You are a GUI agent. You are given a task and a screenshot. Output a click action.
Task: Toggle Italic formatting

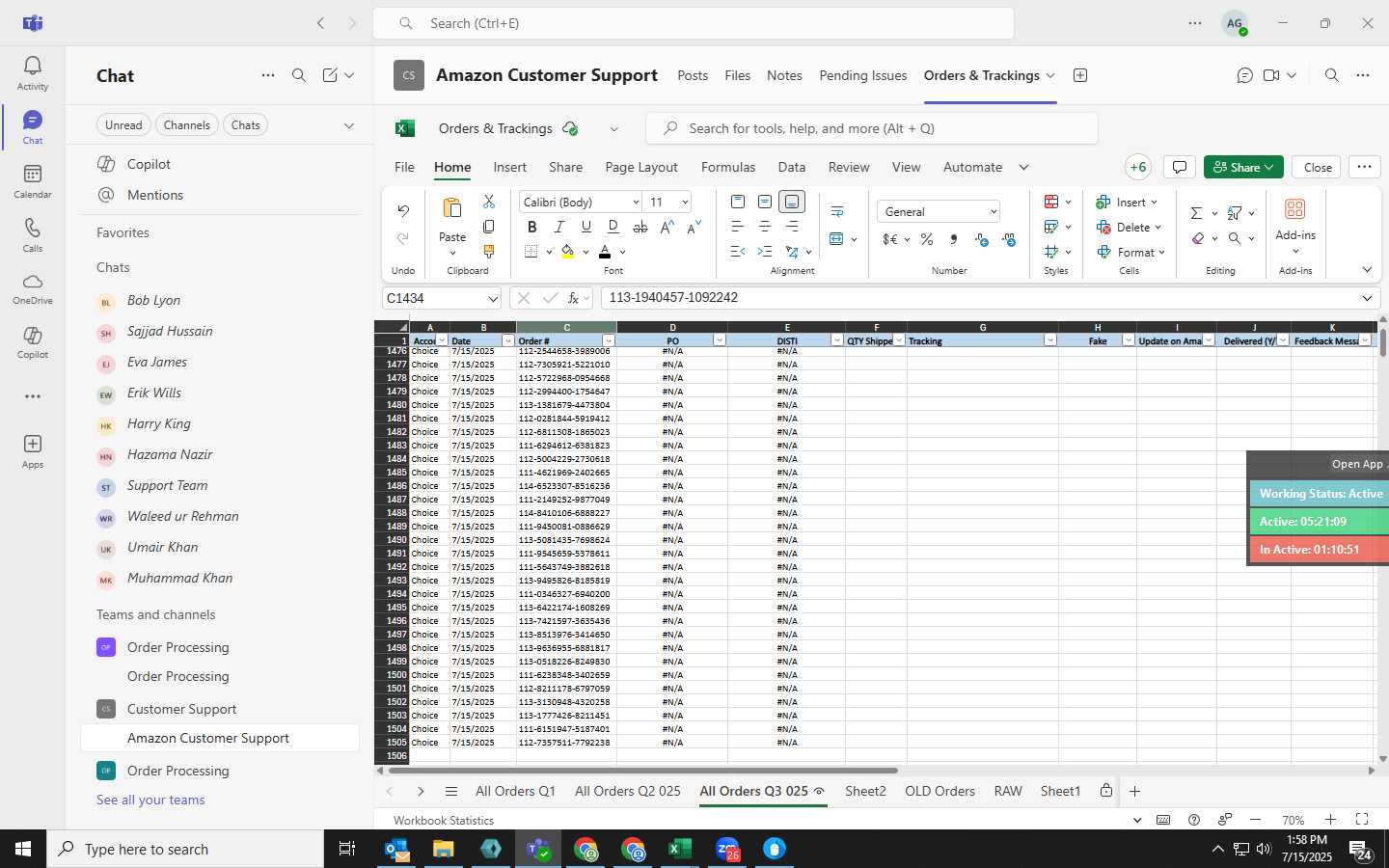[558, 227]
